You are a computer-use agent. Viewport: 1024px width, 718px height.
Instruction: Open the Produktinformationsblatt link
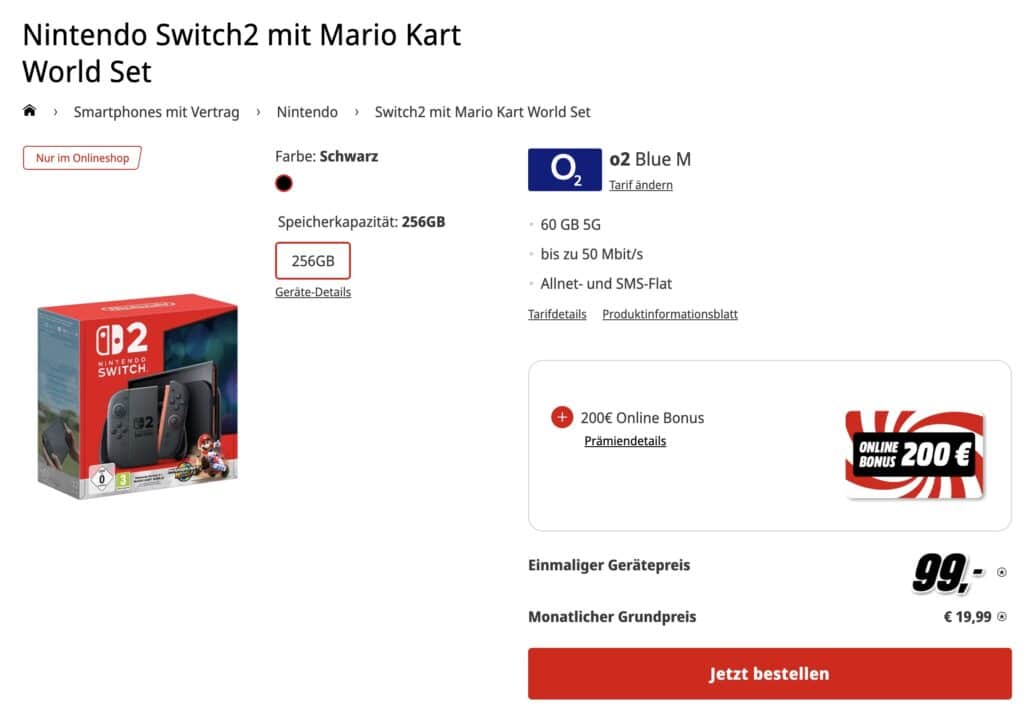(670, 314)
